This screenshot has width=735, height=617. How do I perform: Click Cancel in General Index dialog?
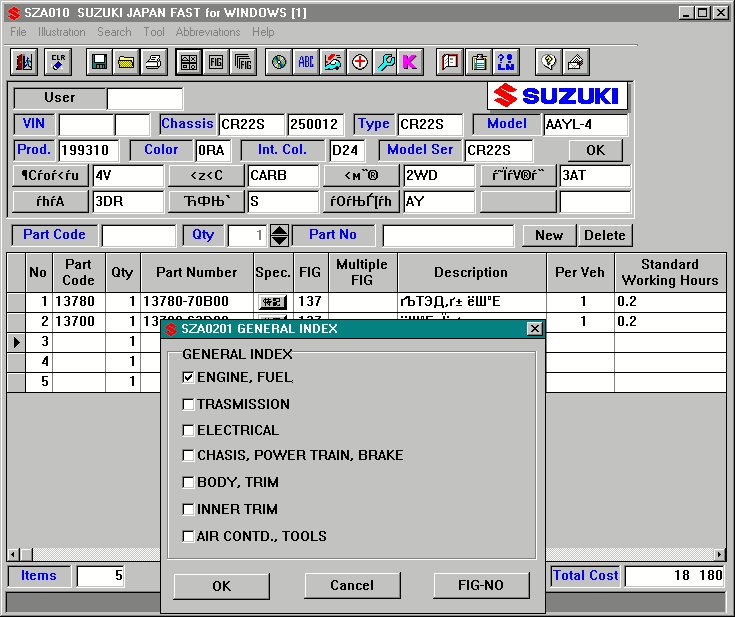[352, 585]
